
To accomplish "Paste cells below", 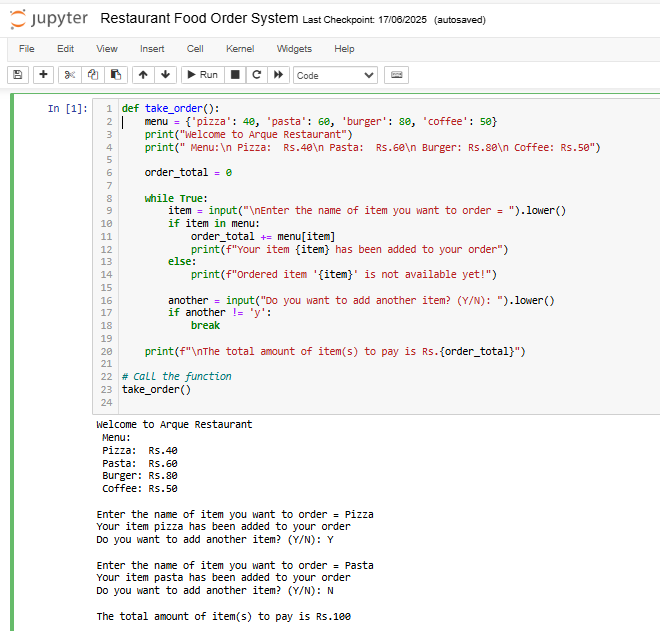I will pyautogui.click(x=116, y=75).
